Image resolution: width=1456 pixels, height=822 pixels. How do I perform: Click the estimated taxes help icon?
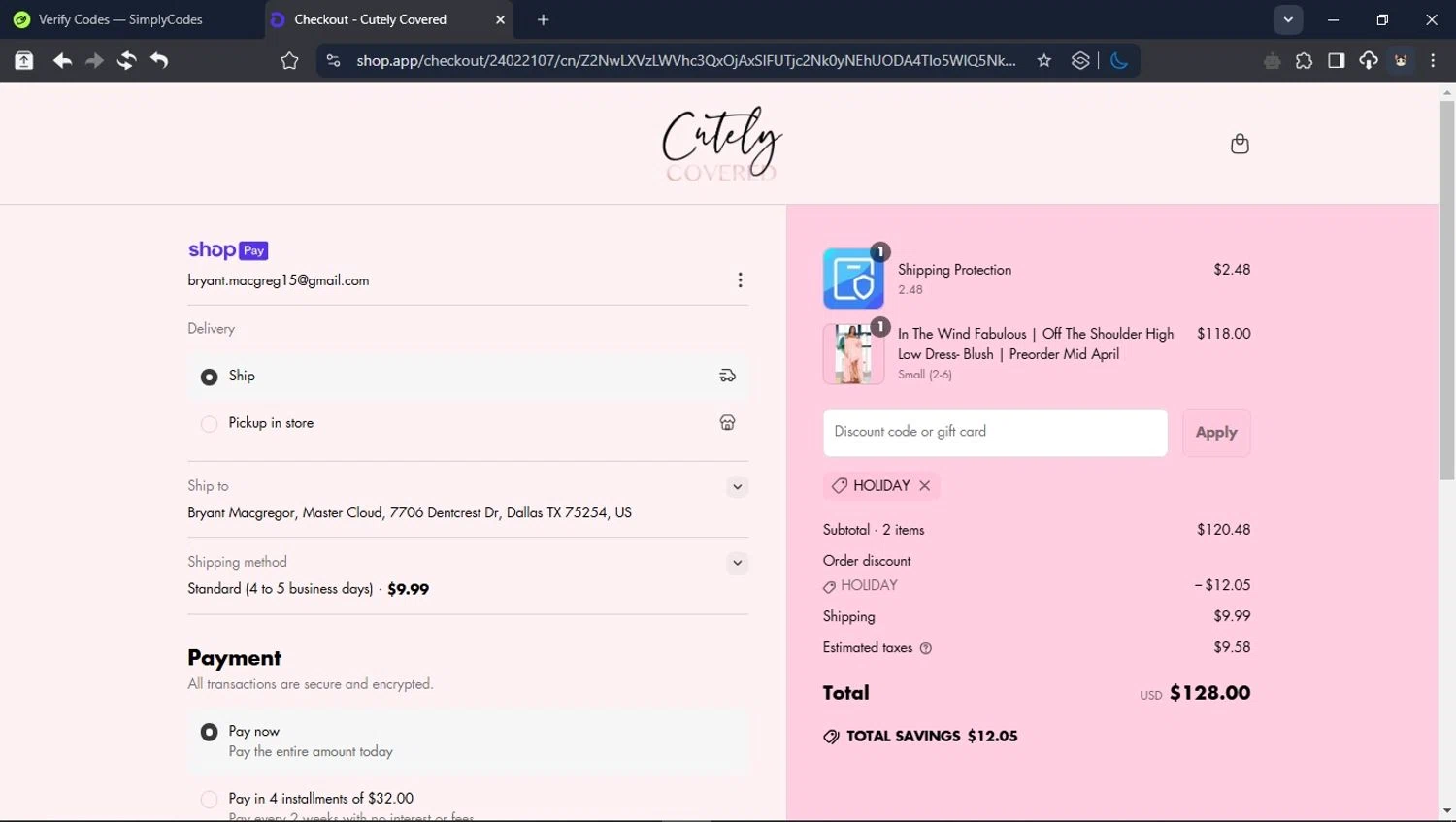926,648
